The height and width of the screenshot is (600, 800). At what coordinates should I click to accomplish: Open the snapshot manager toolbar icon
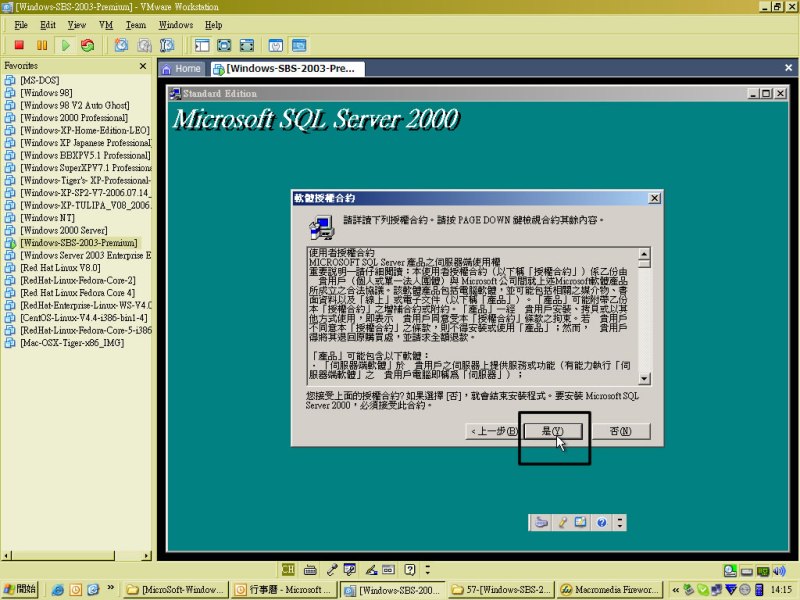click(x=167, y=45)
